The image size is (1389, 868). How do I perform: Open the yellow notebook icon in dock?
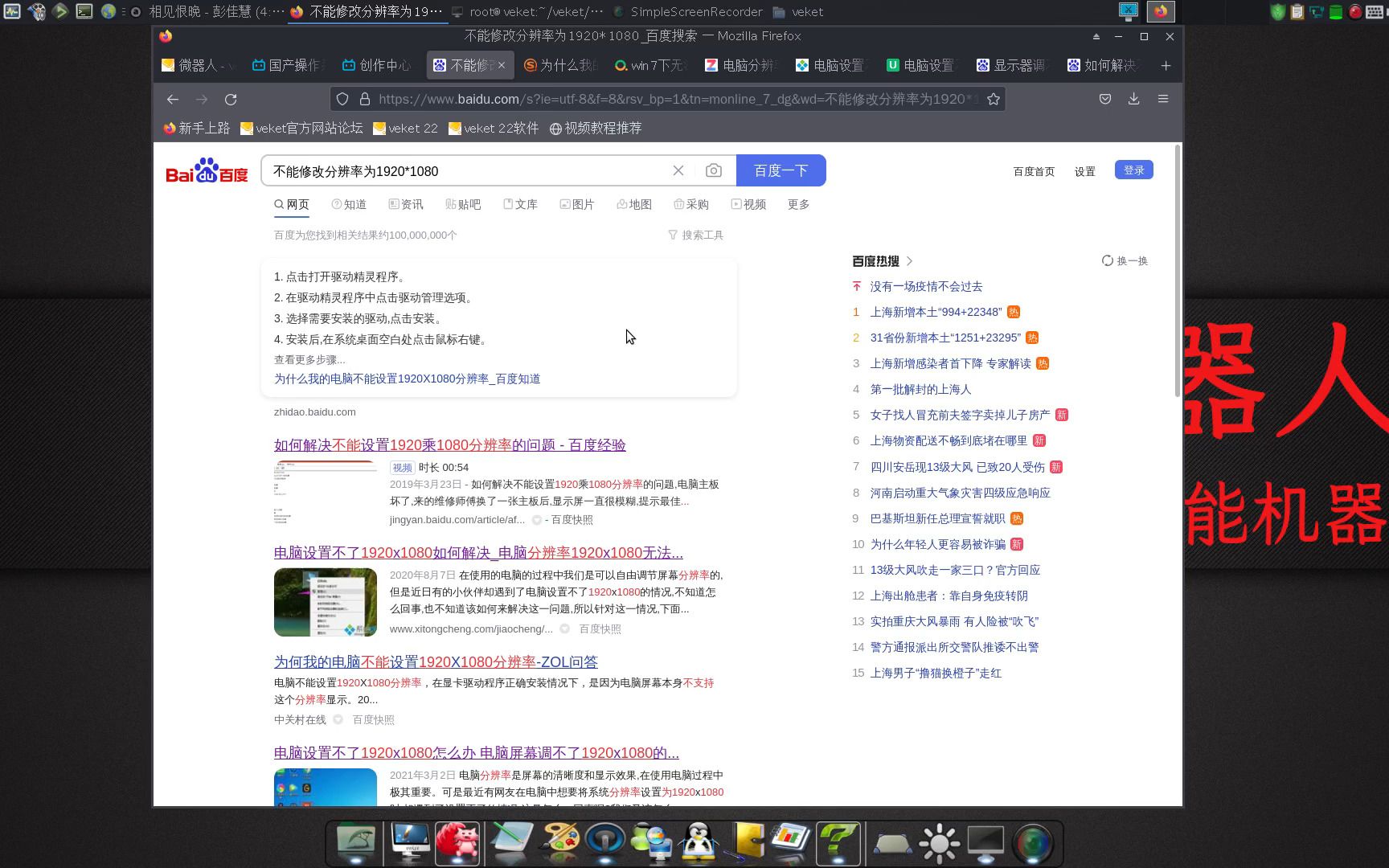click(745, 842)
